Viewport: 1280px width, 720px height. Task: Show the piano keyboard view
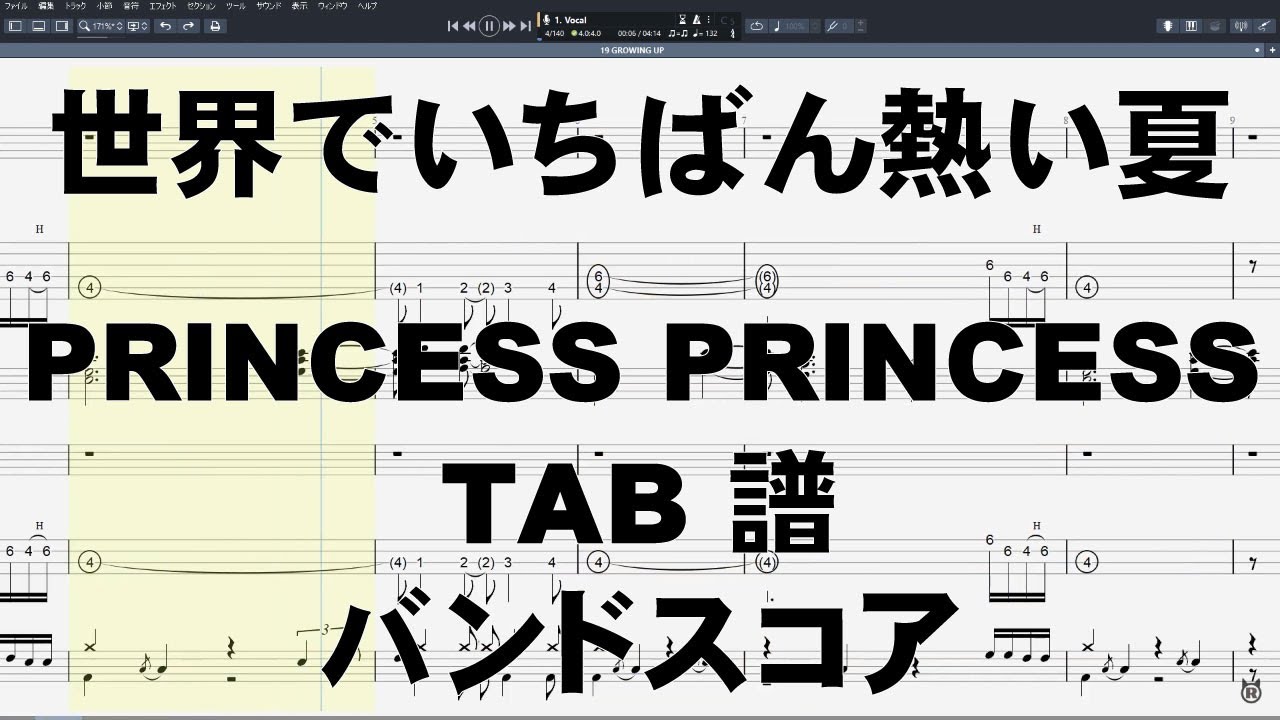tap(1191, 26)
